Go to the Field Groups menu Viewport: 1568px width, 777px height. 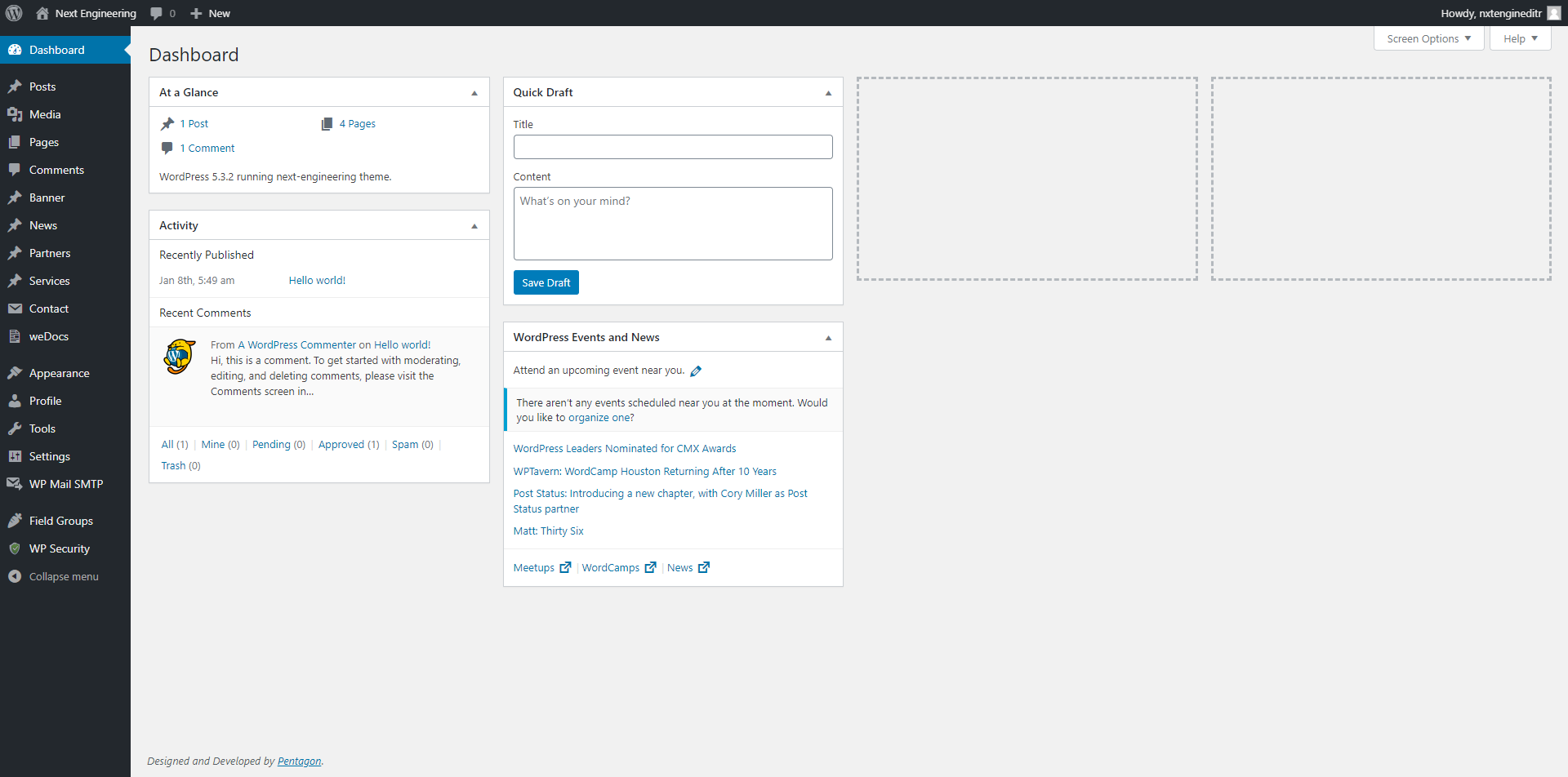tap(60, 521)
